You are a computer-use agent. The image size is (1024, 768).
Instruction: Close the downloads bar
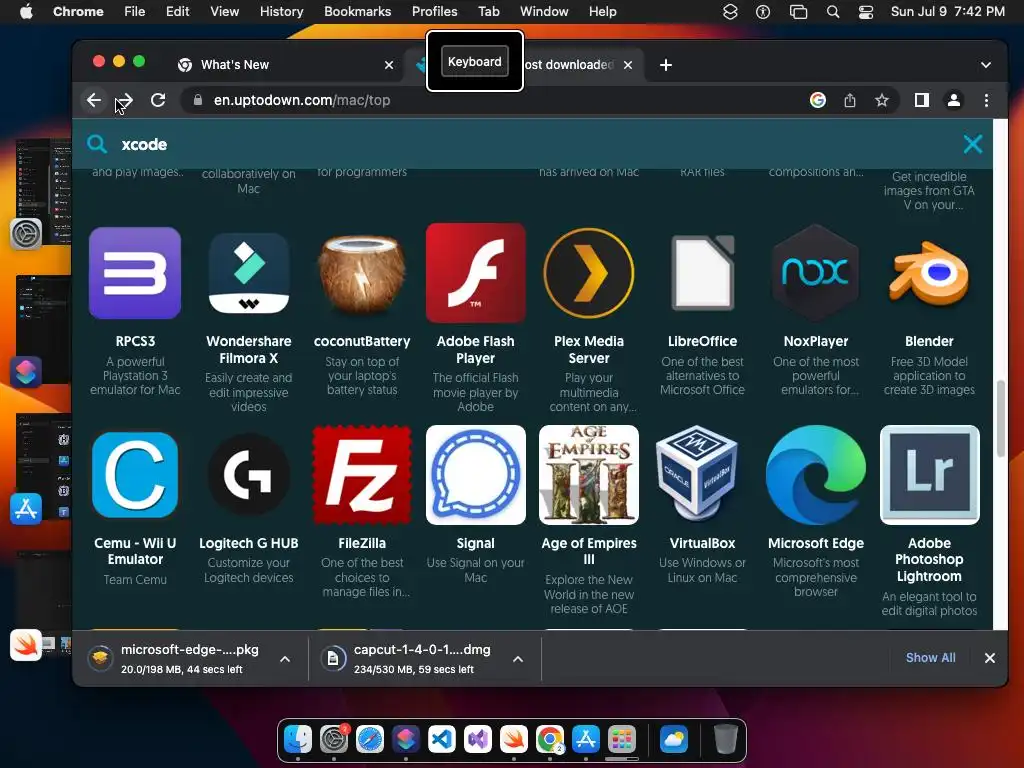pos(990,658)
